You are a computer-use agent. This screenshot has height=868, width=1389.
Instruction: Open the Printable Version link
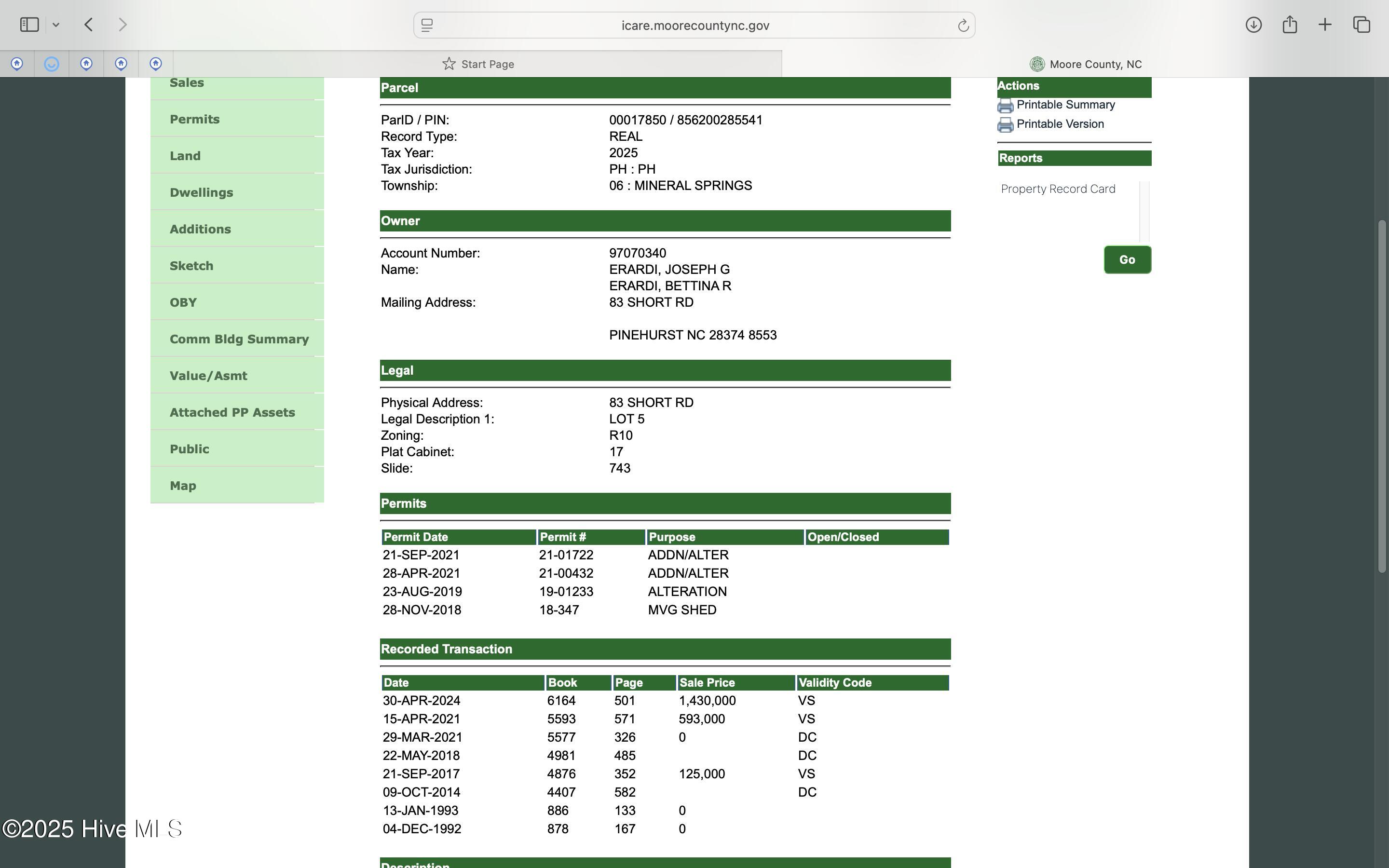pyautogui.click(x=1060, y=124)
